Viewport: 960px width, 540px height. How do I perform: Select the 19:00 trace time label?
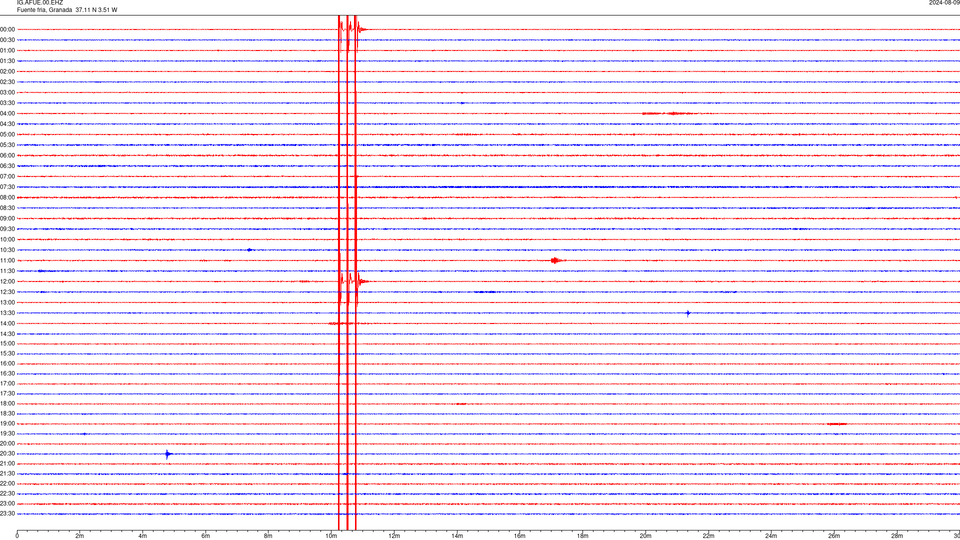(8, 423)
